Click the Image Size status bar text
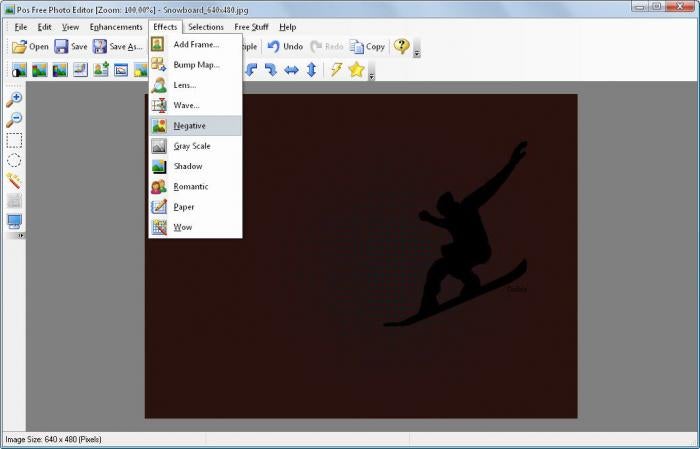The height and width of the screenshot is (449, 700). (53, 440)
